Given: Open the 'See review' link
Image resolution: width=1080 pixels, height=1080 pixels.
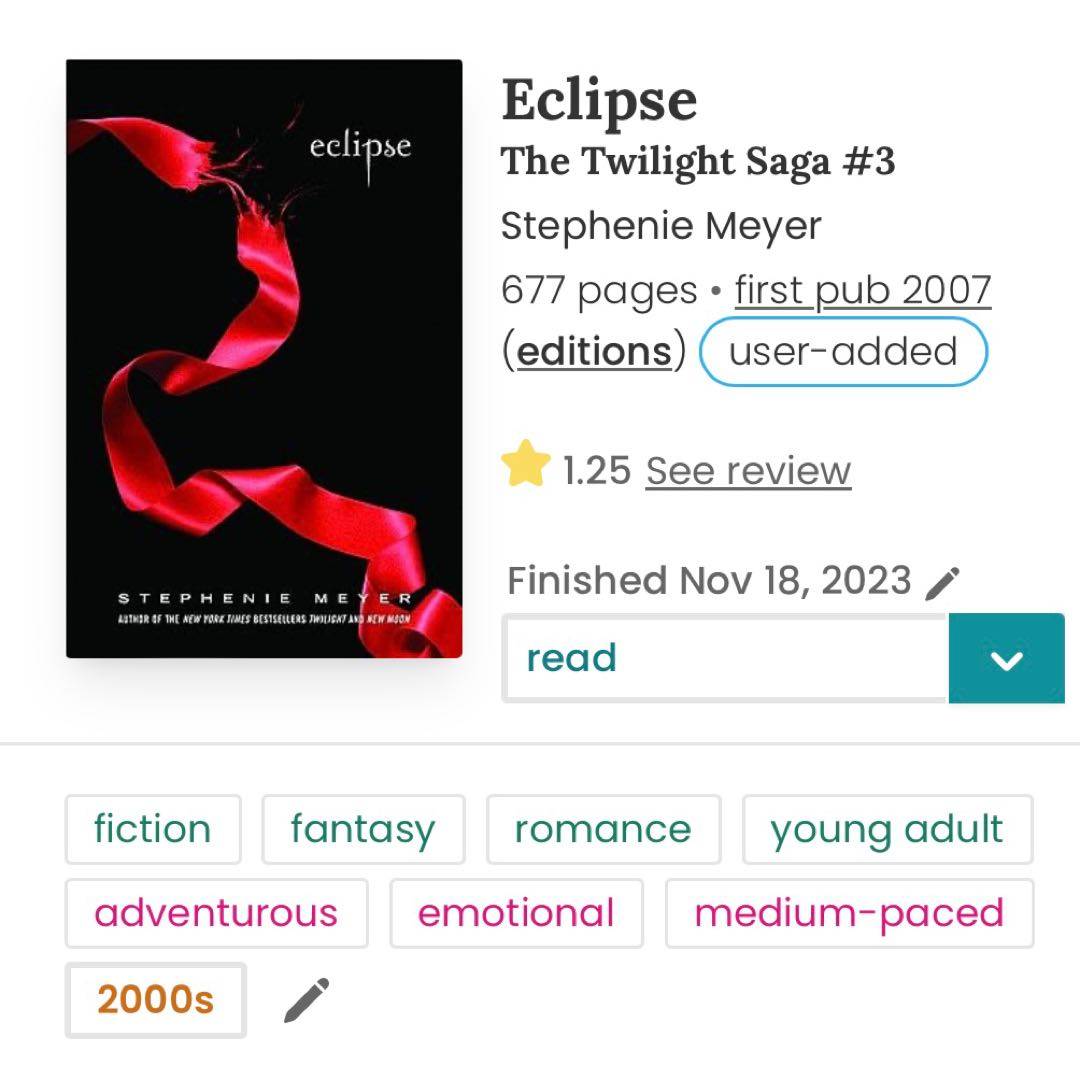Looking at the screenshot, I should [748, 471].
